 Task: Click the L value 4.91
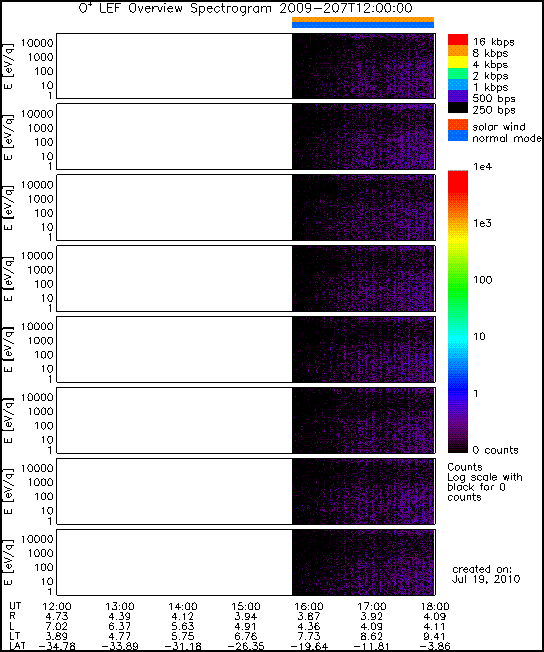tap(246, 626)
